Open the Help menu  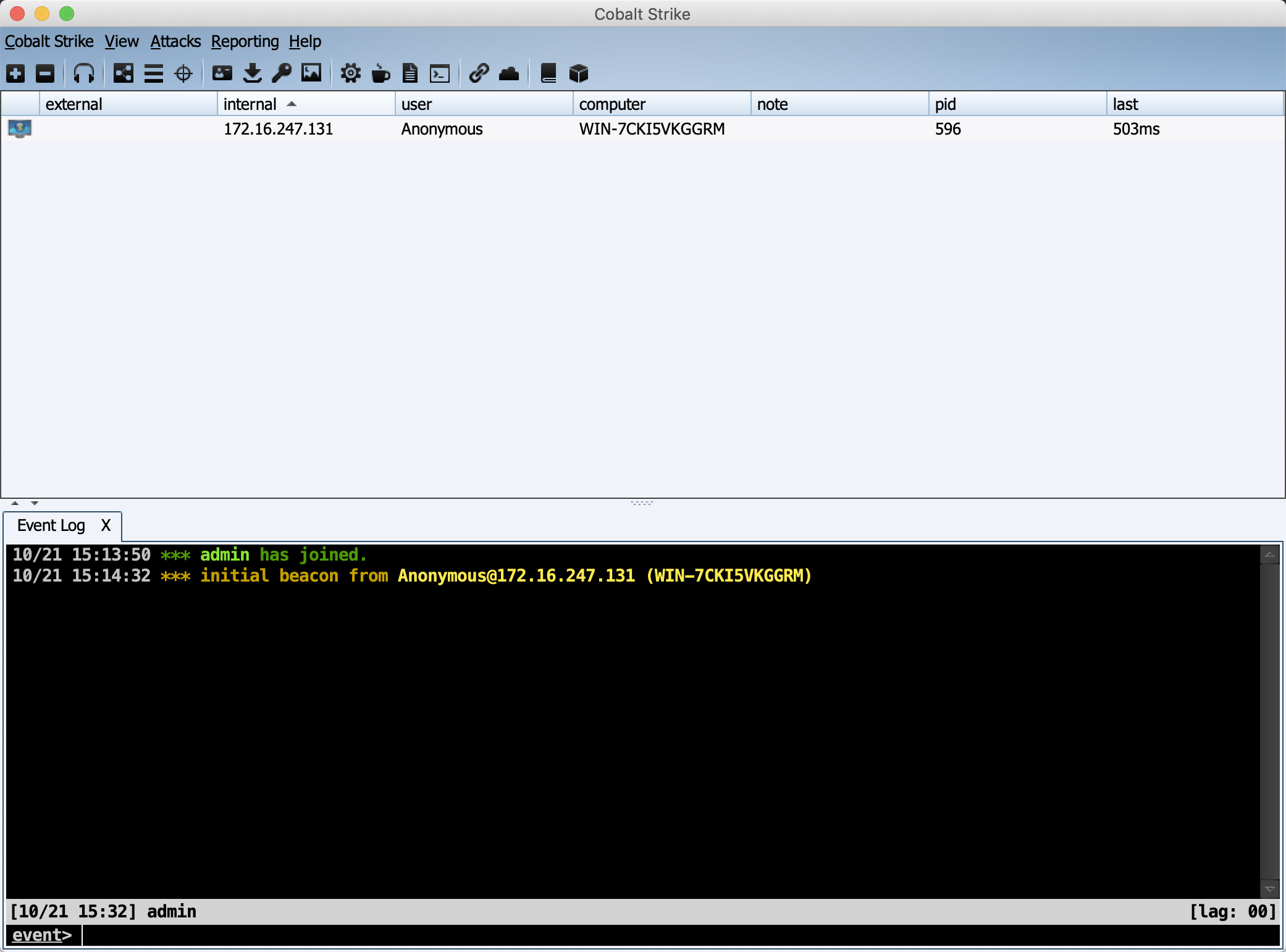[x=305, y=41]
